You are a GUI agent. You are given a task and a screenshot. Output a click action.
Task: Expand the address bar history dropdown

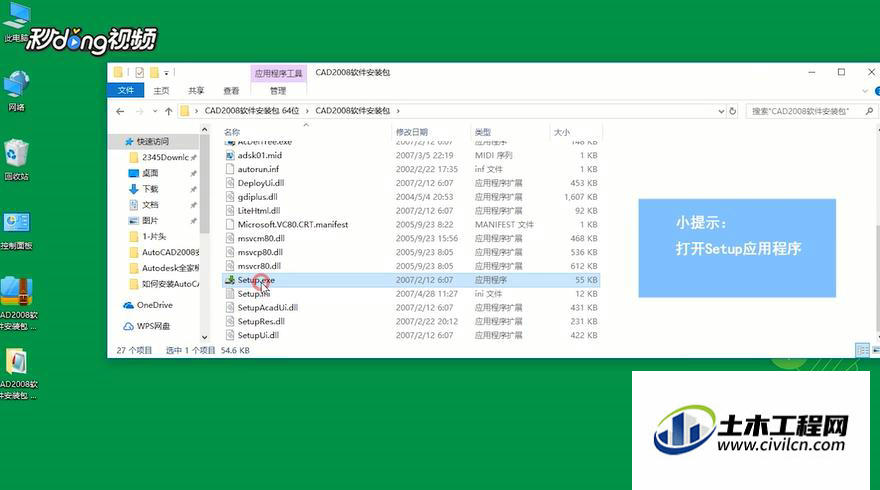pos(721,111)
